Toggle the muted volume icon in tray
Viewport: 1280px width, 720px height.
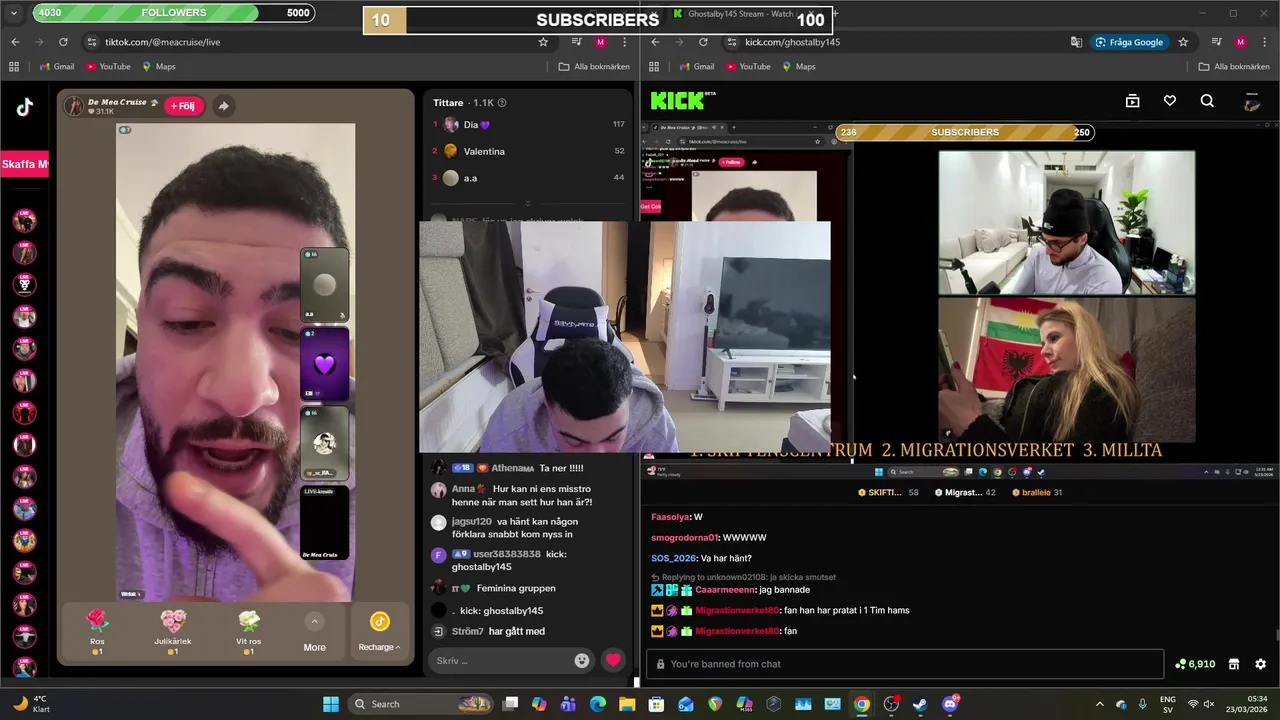(1209, 704)
